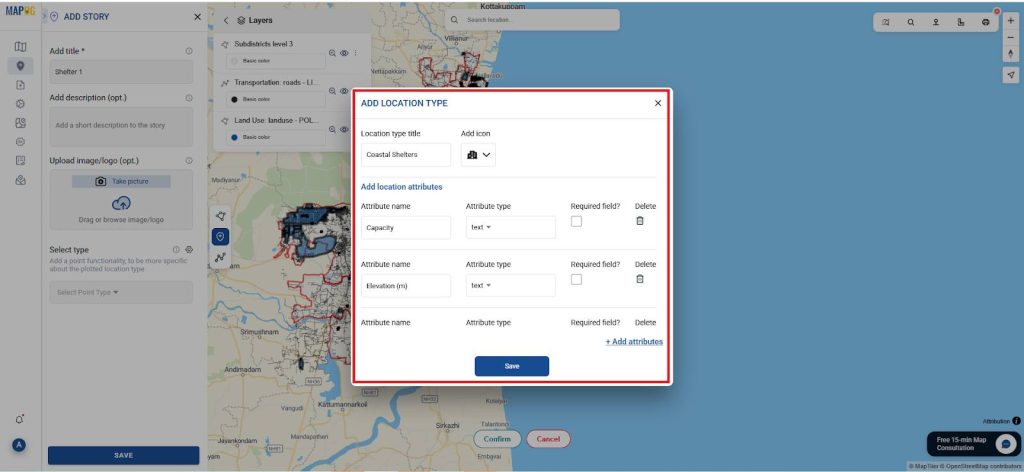Close the Add Story panel
The width and height of the screenshot is (1024, 472).
tap(197, 17)
